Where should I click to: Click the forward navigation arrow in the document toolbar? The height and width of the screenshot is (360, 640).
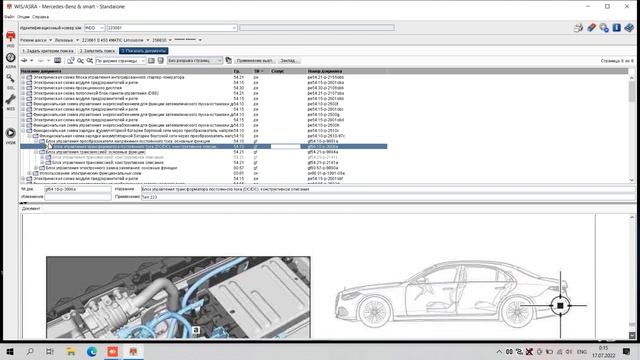[x=41, y=60]
